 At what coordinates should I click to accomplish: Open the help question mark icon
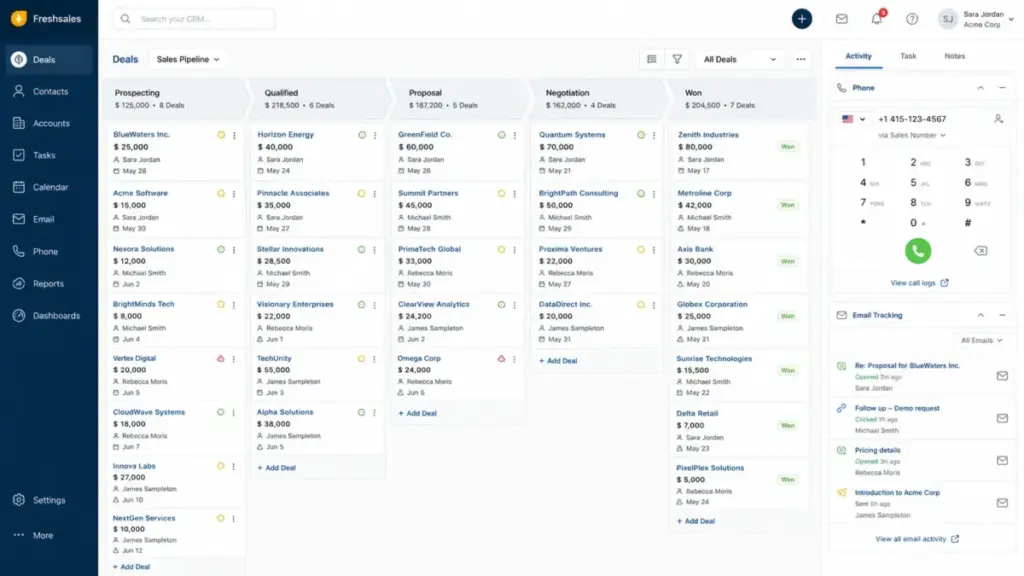(912, 19)
